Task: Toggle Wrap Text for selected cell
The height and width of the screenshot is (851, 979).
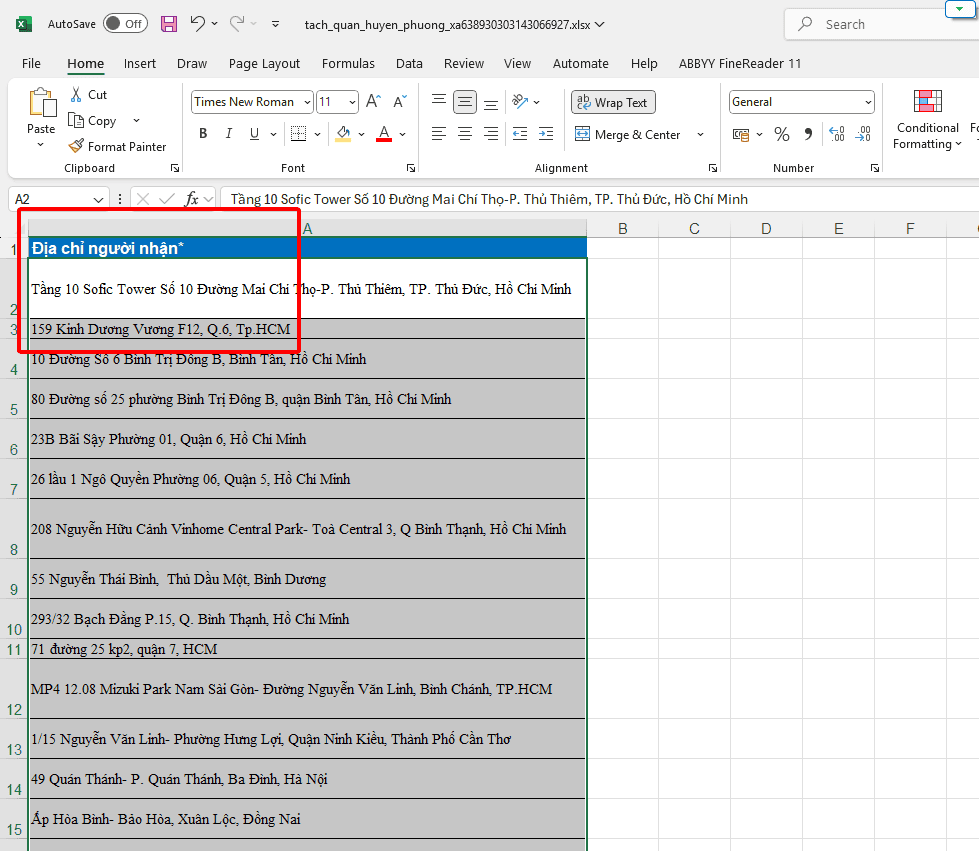Action: (x=612, y=102)
